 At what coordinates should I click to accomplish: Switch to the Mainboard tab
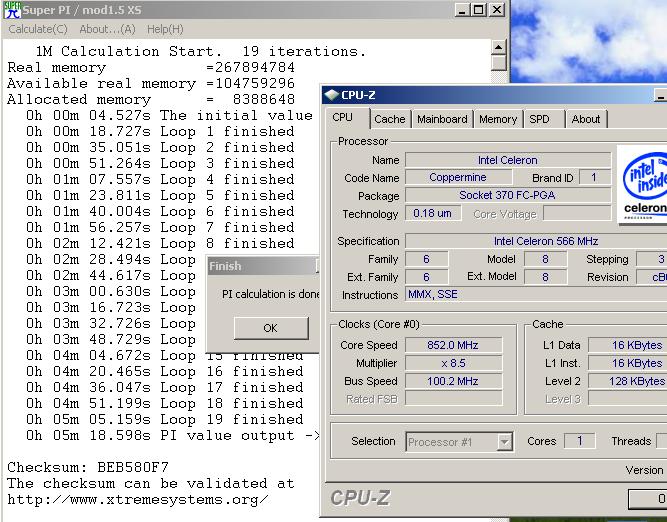coord(442,119)
